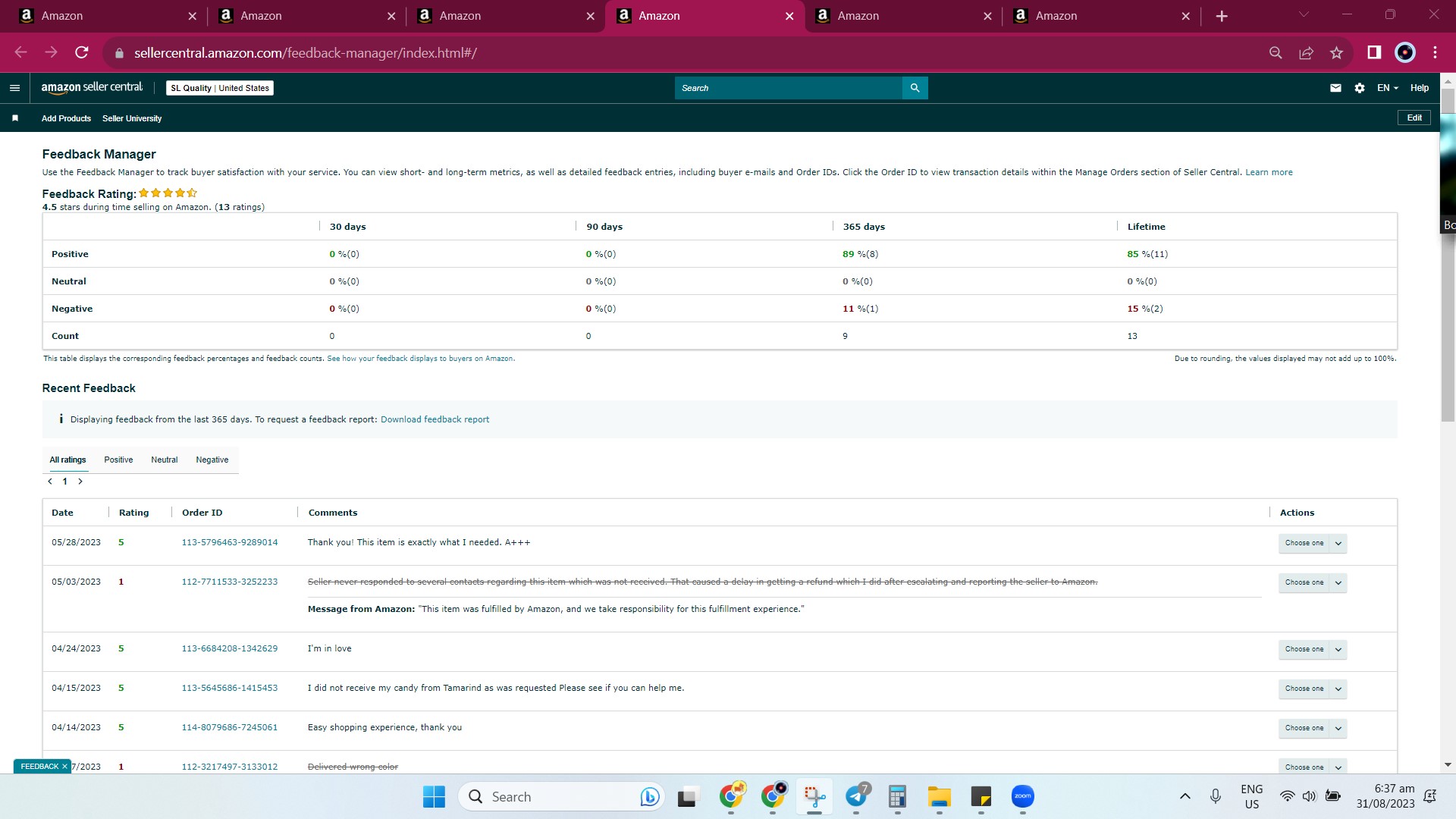Open the Windows Start menu
1456x819 pixels.
[434, 796]
